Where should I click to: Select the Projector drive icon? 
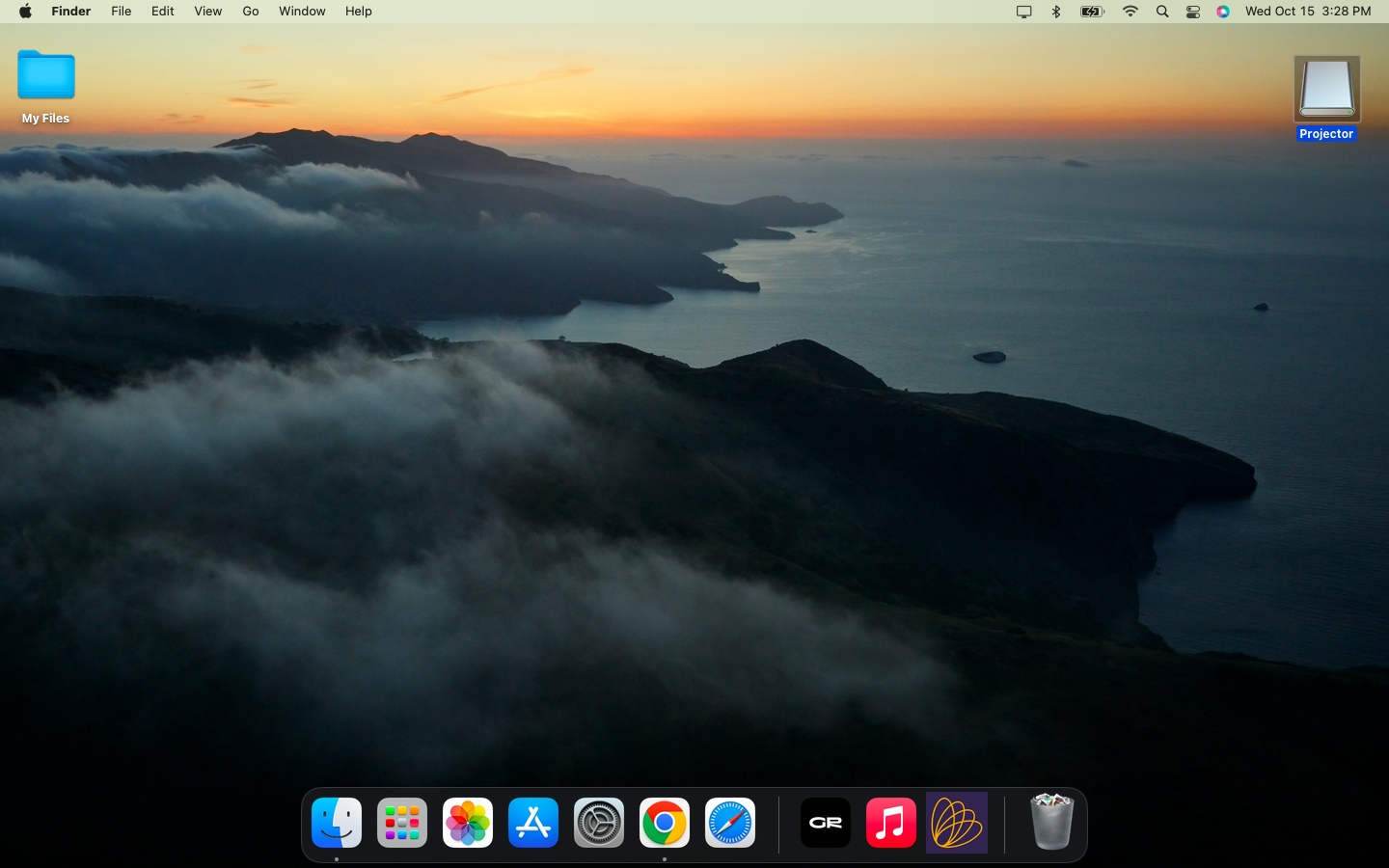click(x=1326, y=89)
